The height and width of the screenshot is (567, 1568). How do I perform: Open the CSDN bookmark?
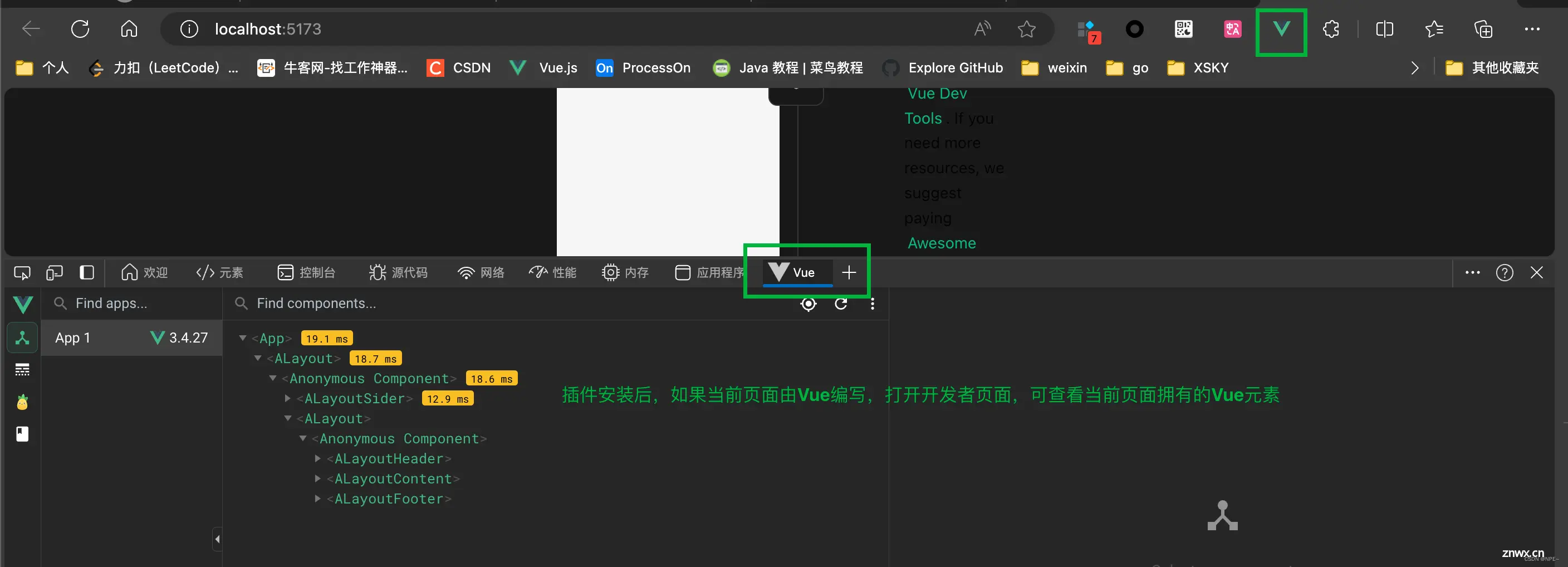(x=459, y=67)
